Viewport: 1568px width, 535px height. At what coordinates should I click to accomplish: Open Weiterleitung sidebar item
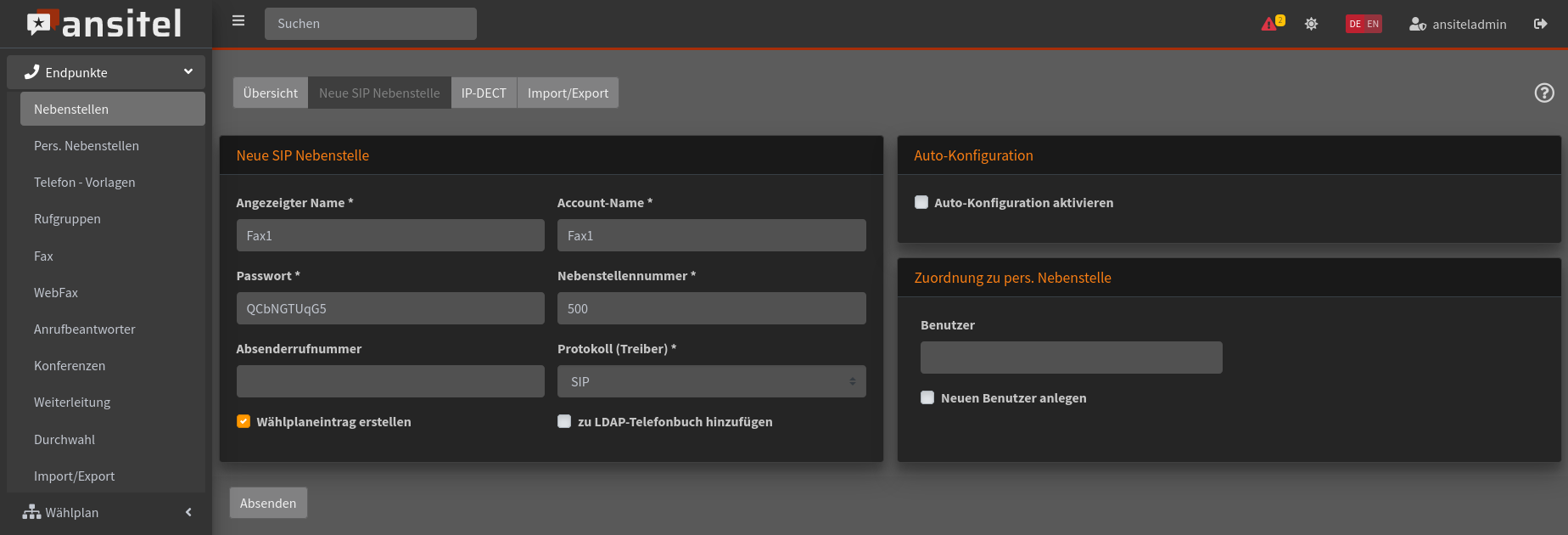[x=113, y=402]
